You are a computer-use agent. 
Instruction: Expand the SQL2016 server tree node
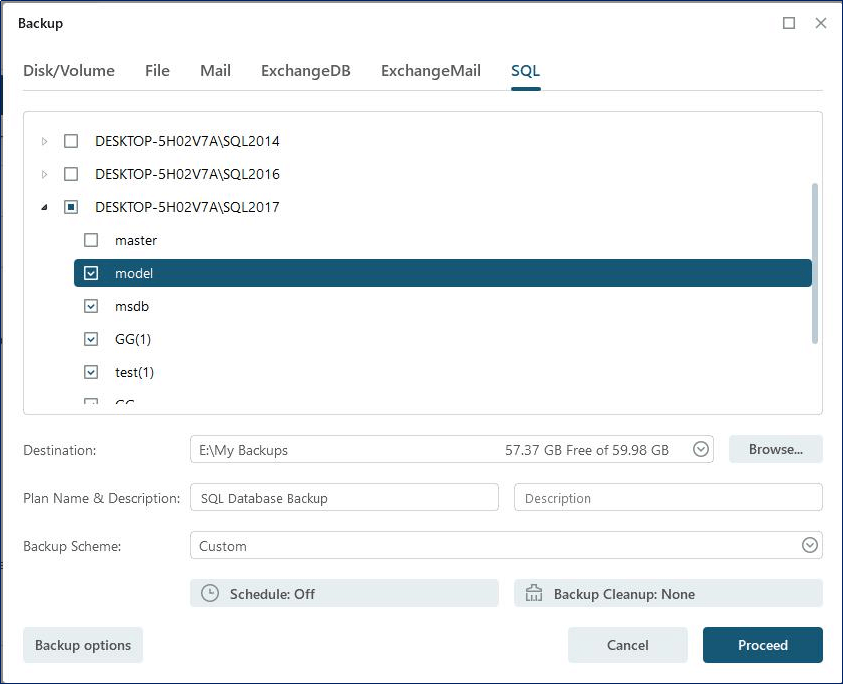[x=44, y=174]
